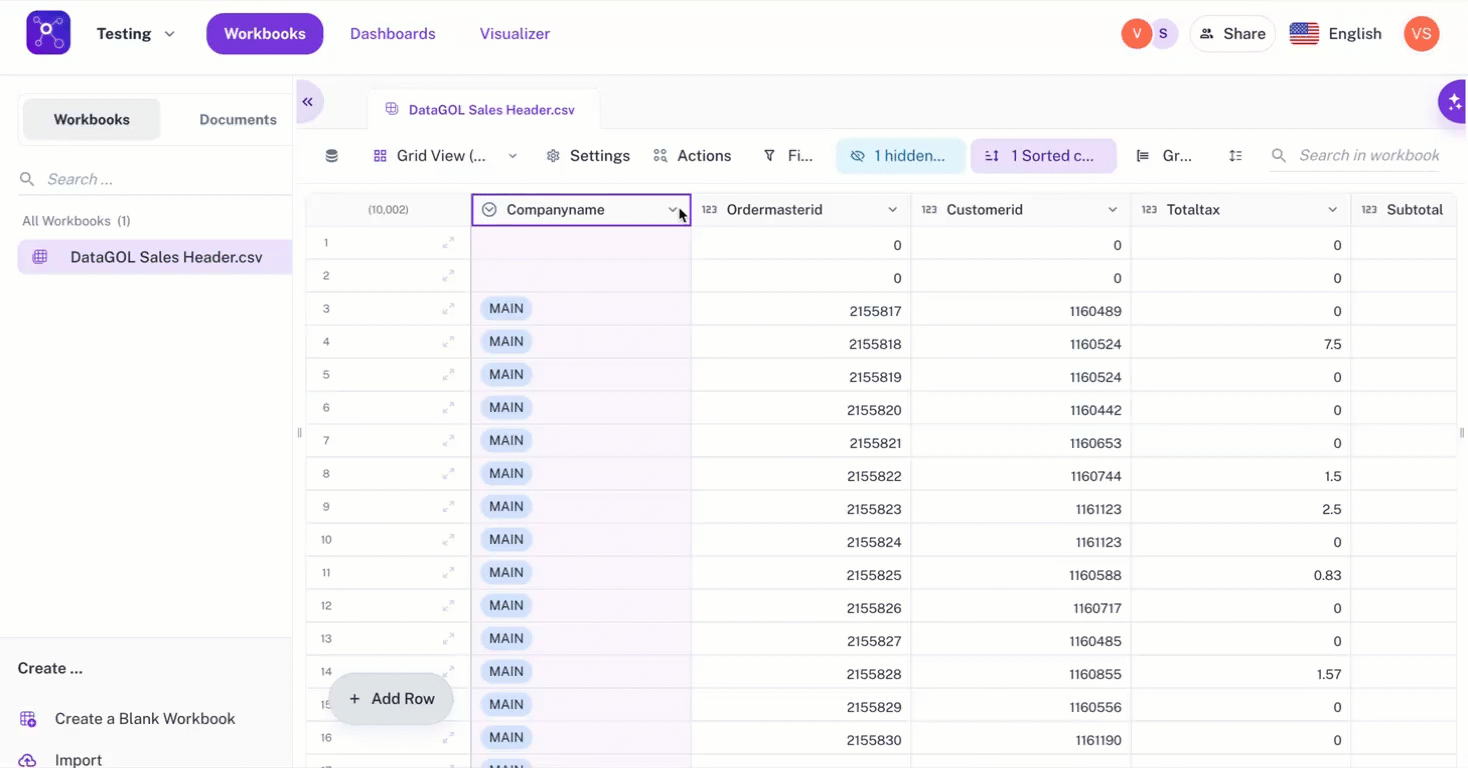Open the 1 Sorted column control

tap(1043, 156)
